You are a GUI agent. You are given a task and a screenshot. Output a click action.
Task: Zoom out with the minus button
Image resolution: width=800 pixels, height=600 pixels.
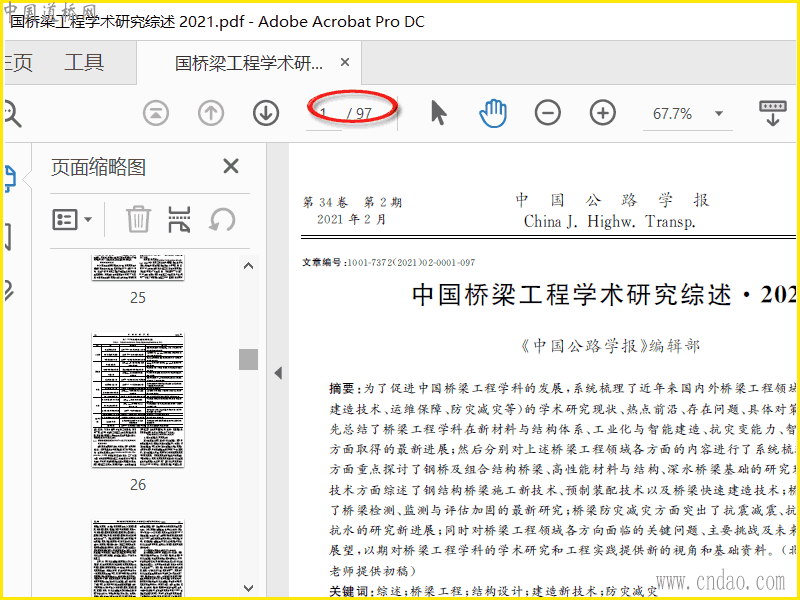[547, 113]
